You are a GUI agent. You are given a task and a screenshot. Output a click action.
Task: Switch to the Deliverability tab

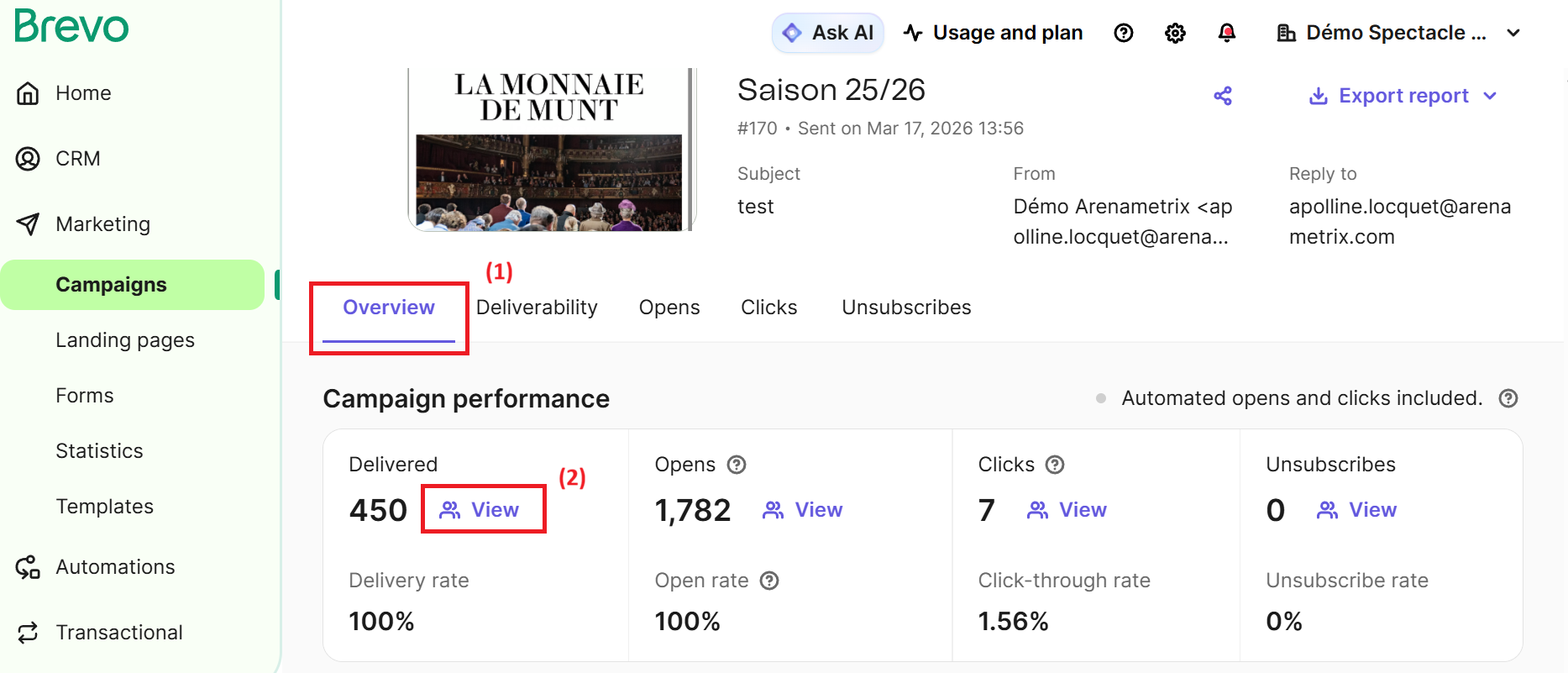pos(537,308)
